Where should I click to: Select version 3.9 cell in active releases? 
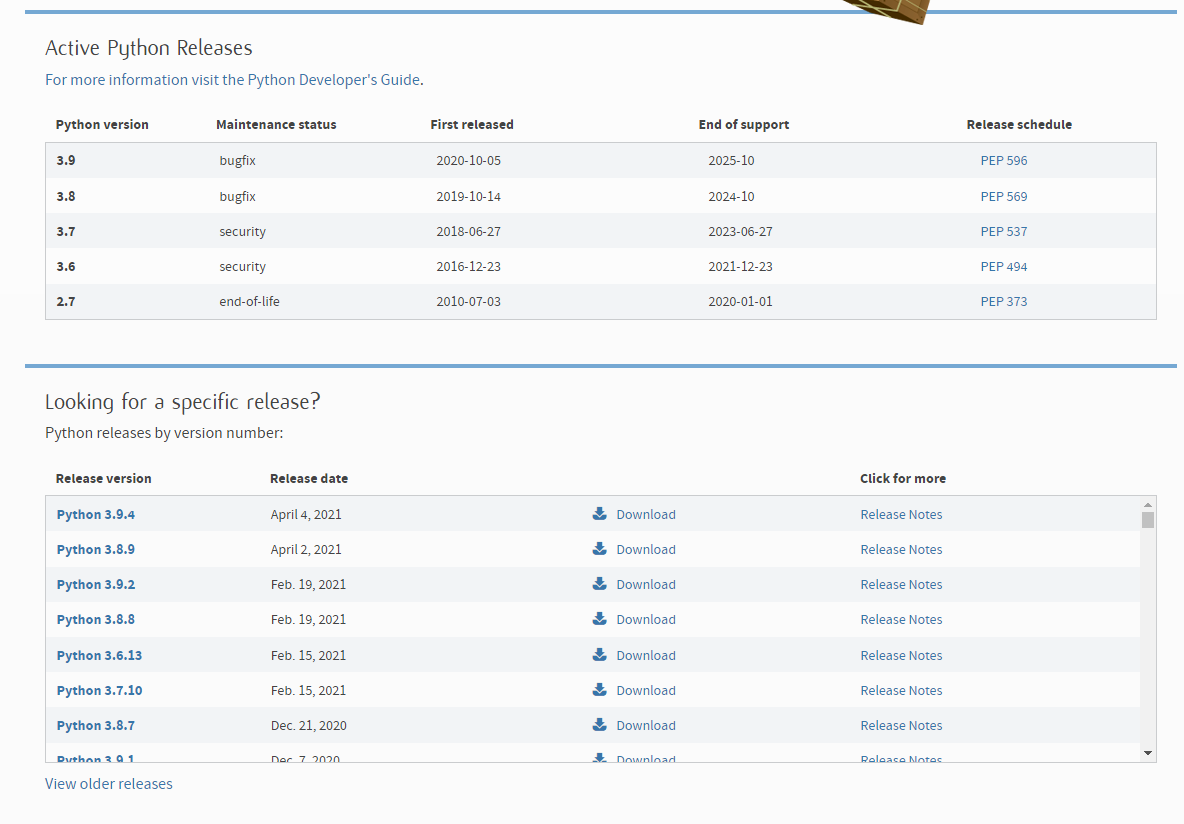66,160
